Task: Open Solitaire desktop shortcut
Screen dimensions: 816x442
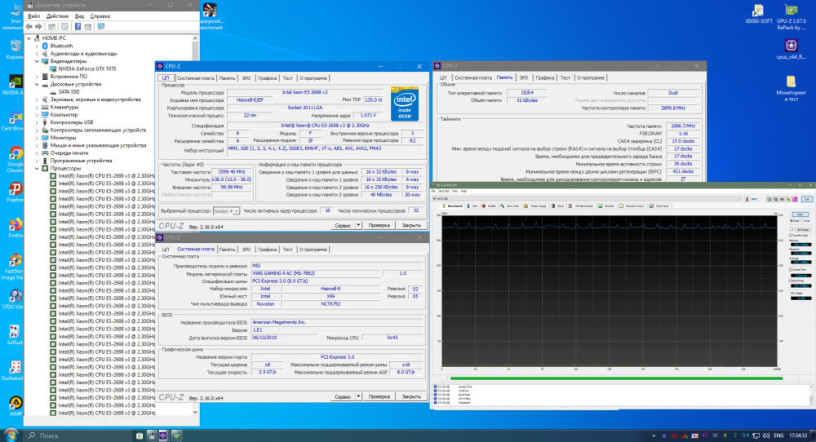Action: 15,334
